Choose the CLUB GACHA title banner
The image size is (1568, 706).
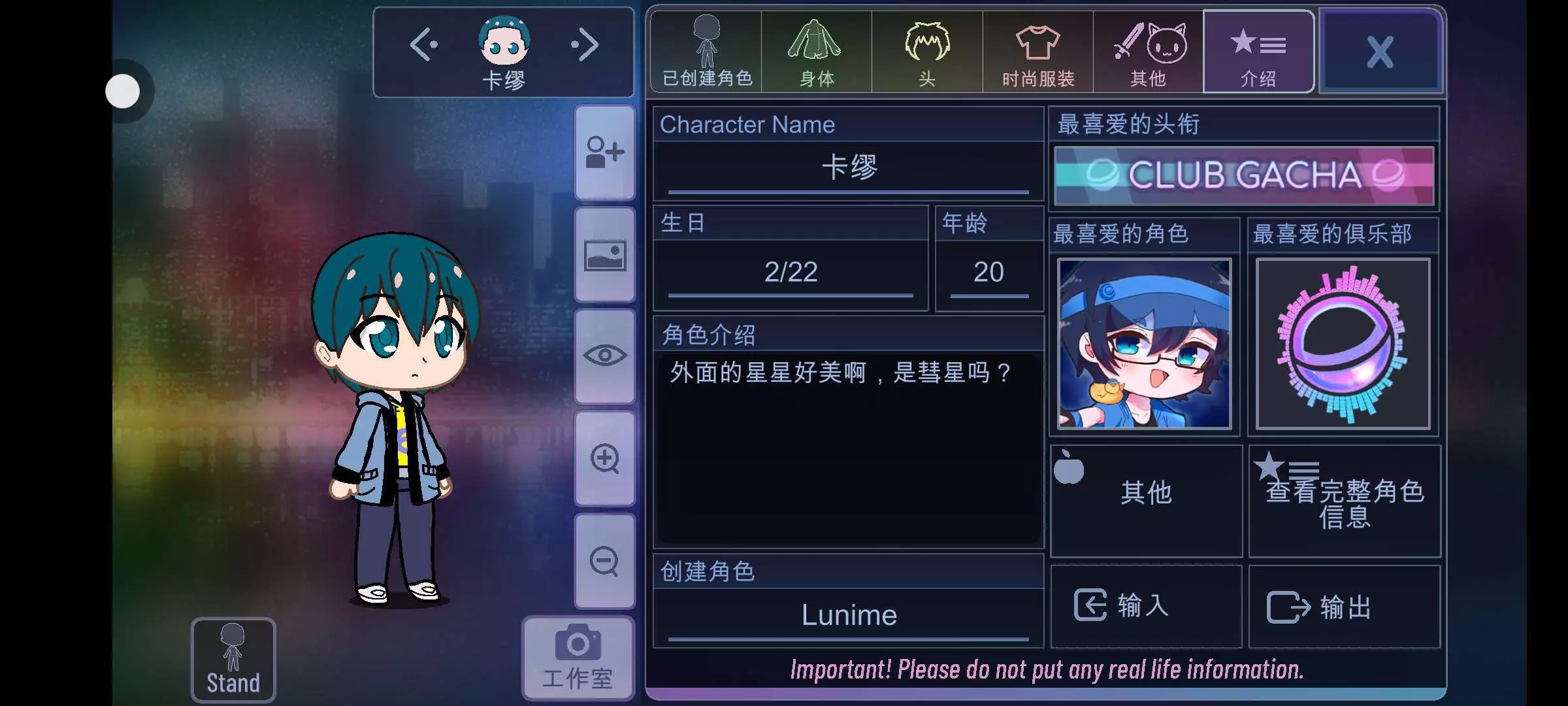click(x=1244, y=176)
